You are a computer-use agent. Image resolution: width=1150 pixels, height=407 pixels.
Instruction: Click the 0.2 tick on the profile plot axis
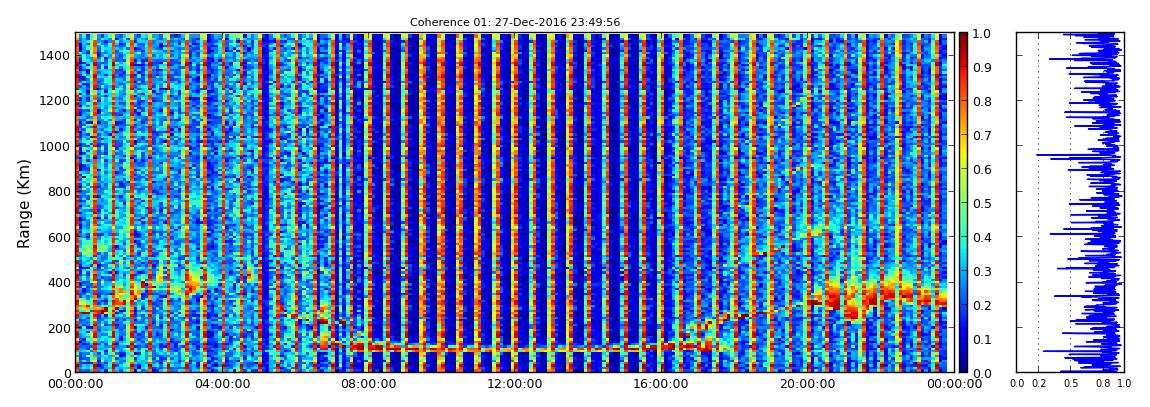1039,383
